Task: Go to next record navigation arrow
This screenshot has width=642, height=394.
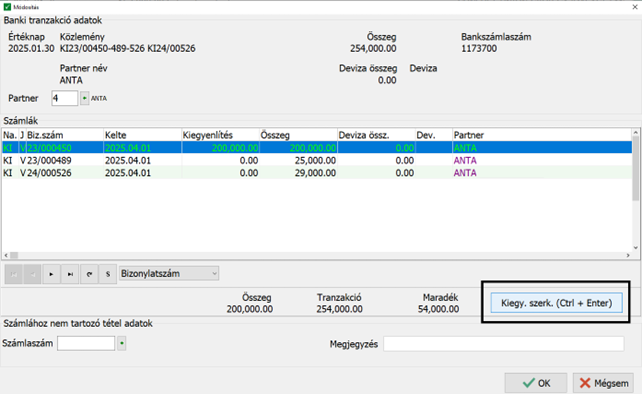Action: 51,274
